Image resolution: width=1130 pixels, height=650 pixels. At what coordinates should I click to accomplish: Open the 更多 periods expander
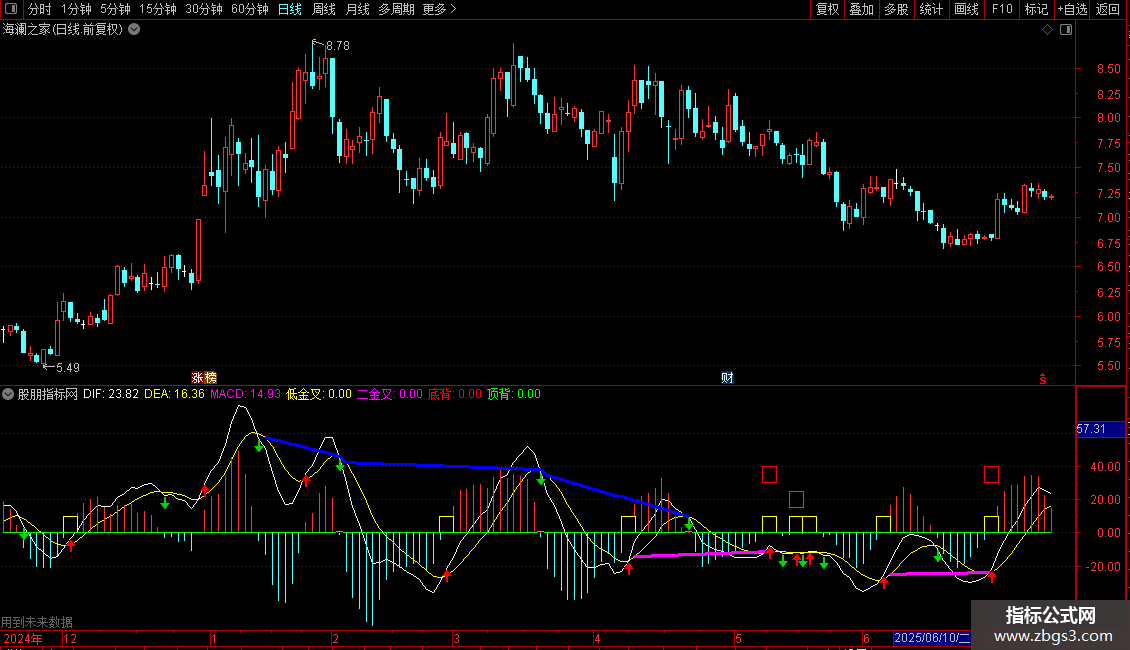tap(439, 10)
